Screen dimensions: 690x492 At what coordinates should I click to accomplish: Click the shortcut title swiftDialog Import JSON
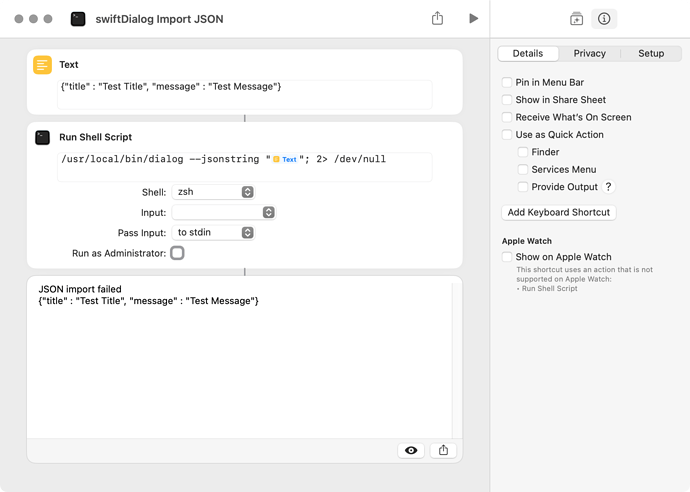(159, 19)
